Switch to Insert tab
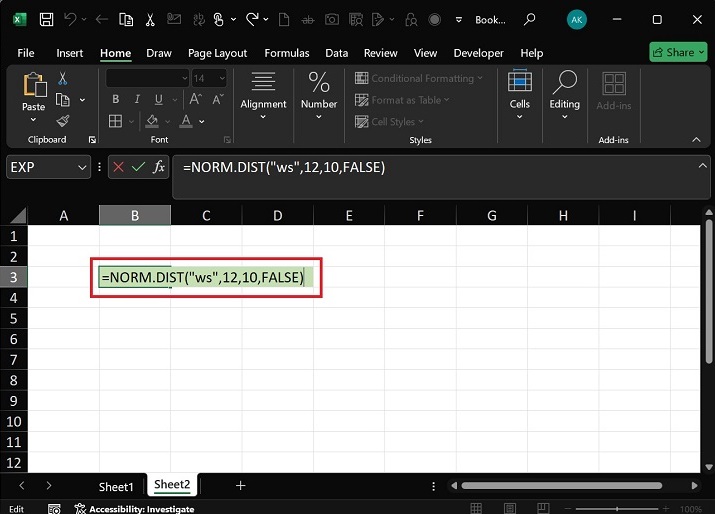Image resolution: width=715 pixels, height=514 pixels. [x=70, y=53]
